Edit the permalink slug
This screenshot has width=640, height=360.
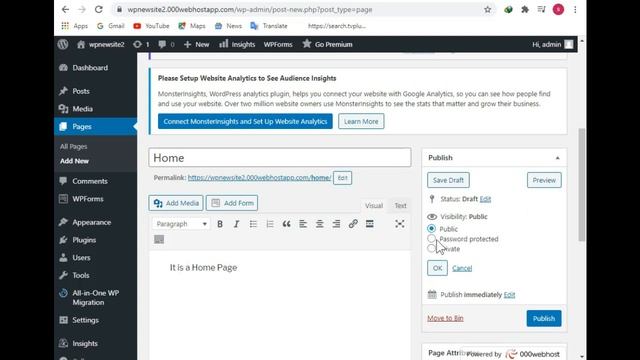[x=342, y=178]
